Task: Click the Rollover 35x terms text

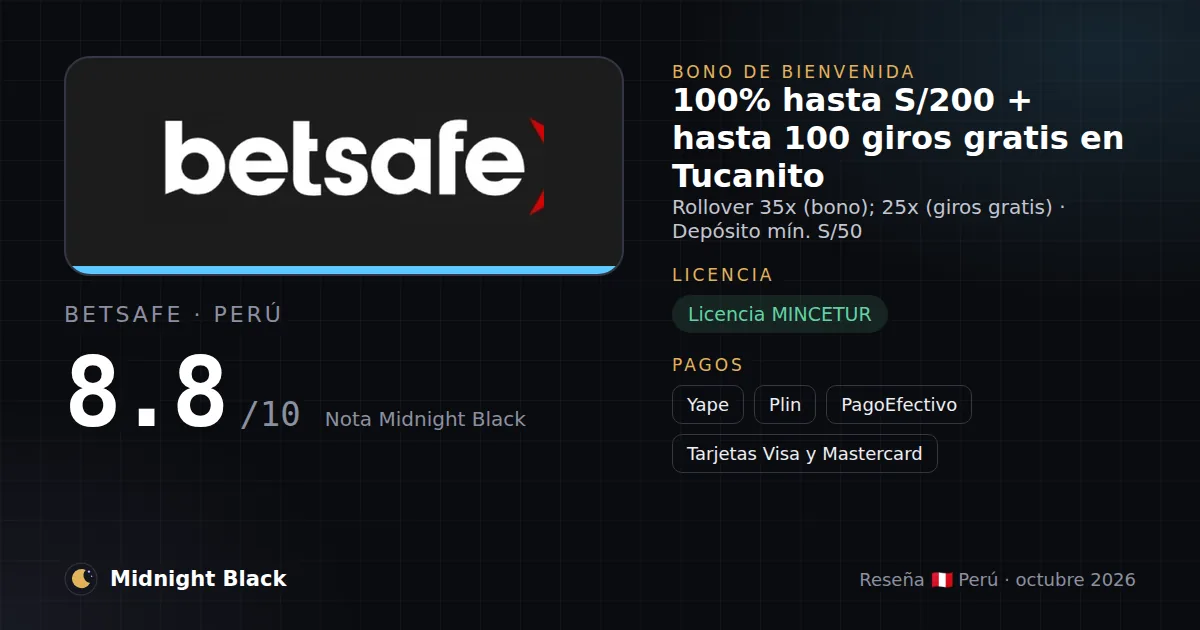Action: coord(868,219)
